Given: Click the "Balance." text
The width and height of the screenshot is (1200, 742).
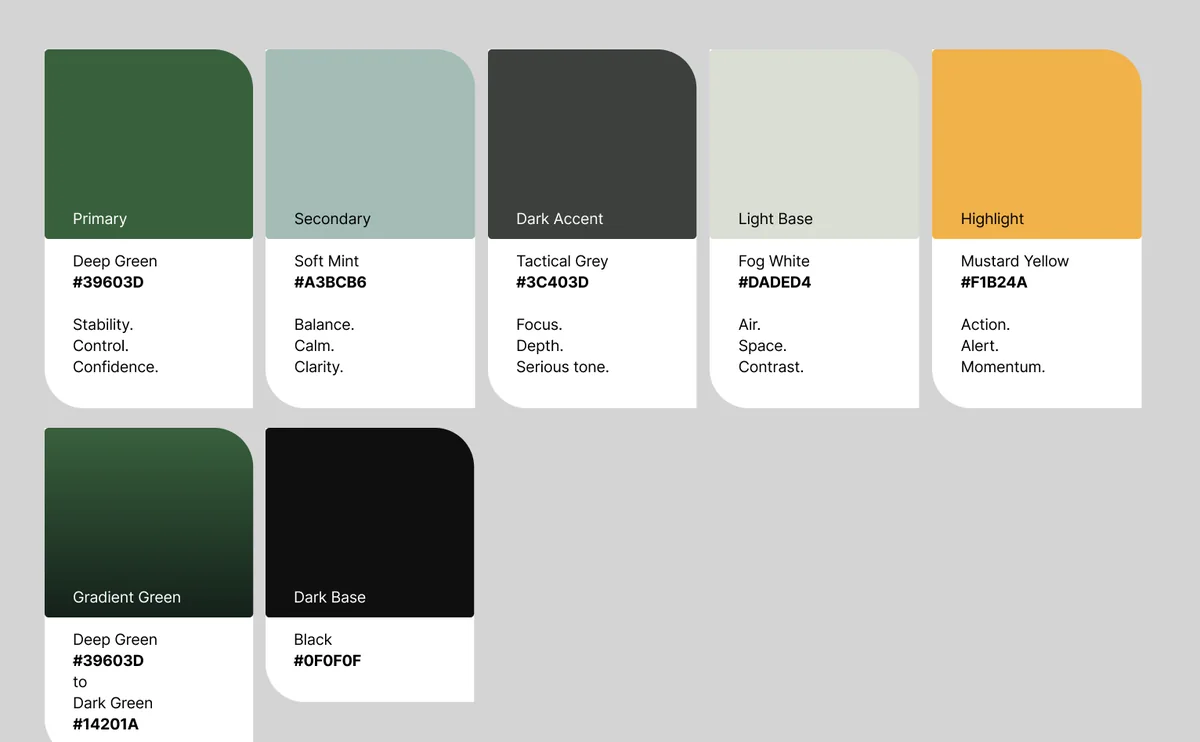Looking at the screenshot, I should point(324,325).
